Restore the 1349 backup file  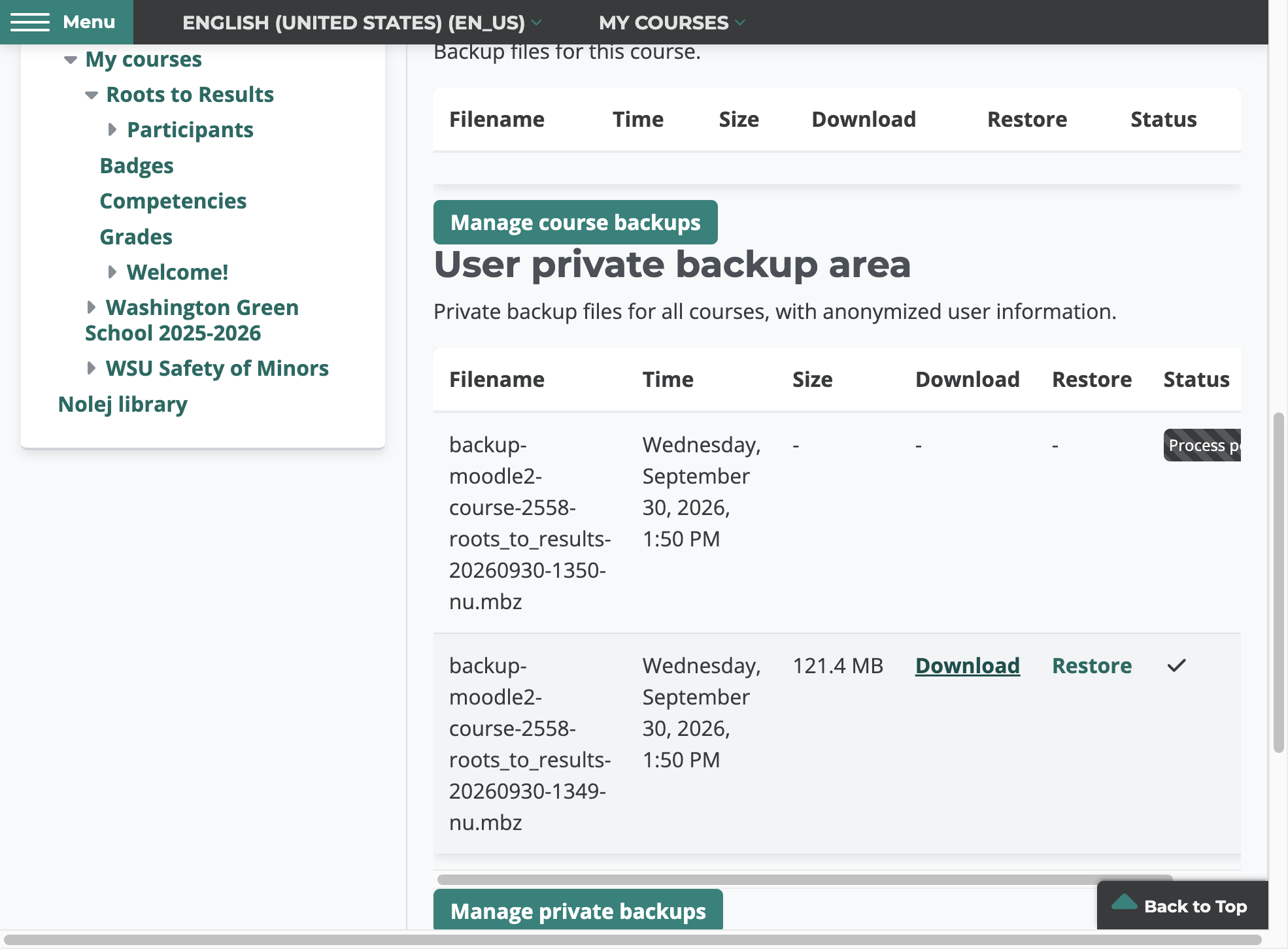(x=1092, y=665)
